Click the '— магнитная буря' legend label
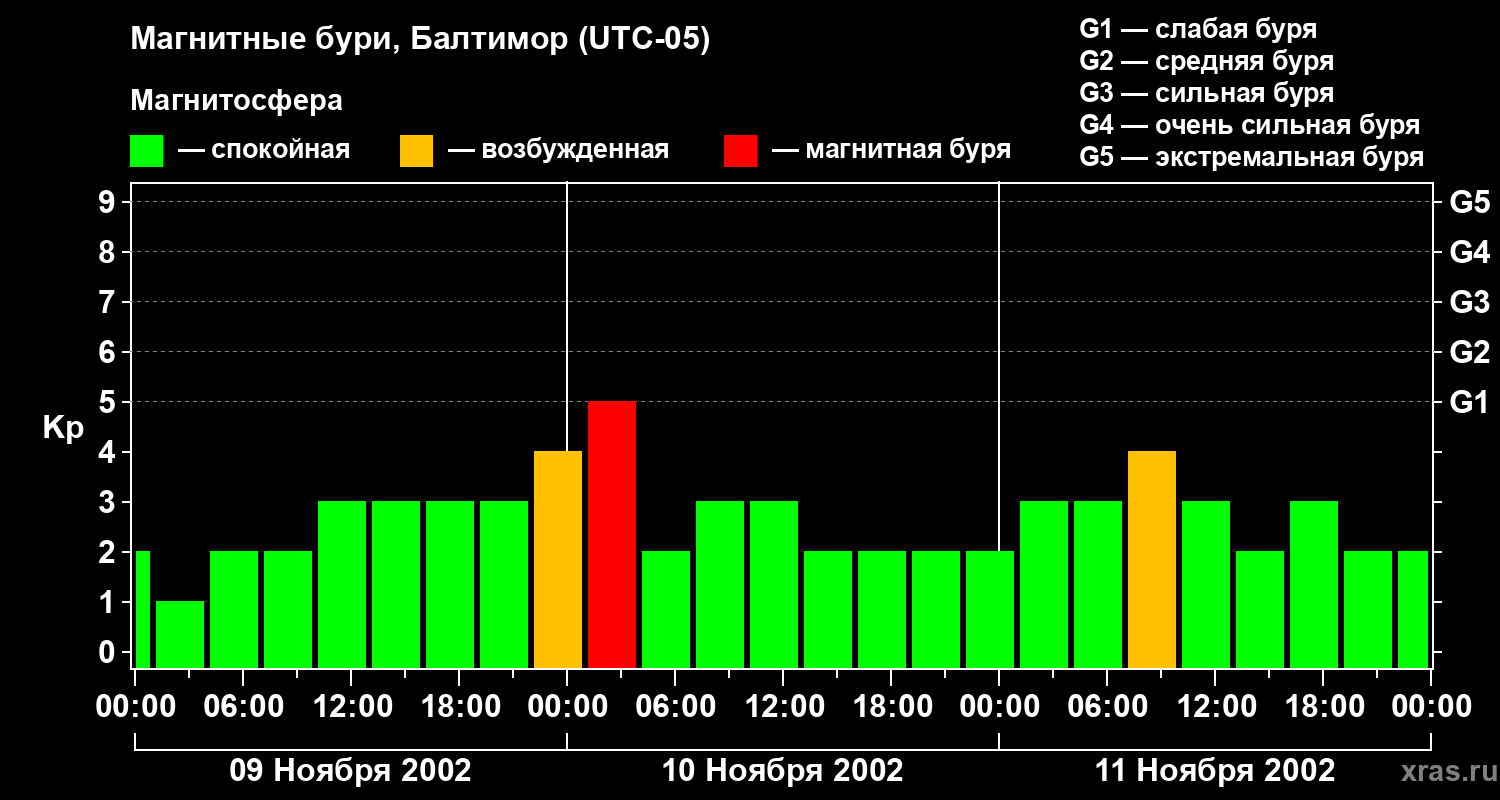 (891, 150)
